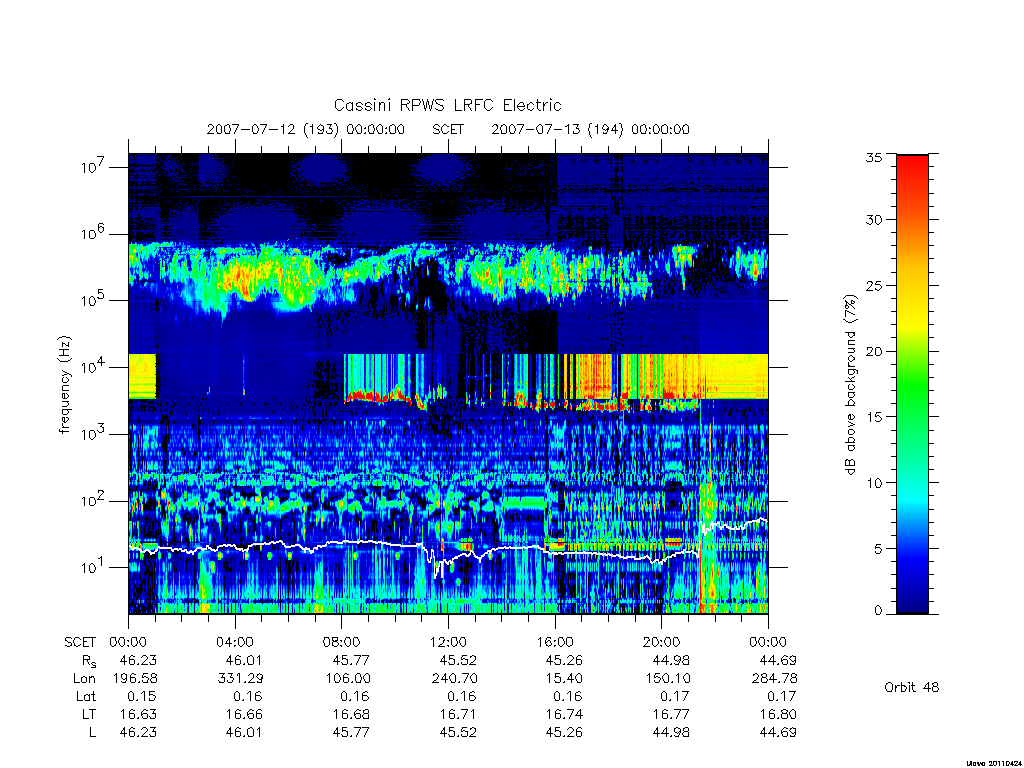The height and width of the screenshot is (768, 1024).
Task: Click the title 'Cassini RPWS LRFC Electric'
Action: (447, 106)
